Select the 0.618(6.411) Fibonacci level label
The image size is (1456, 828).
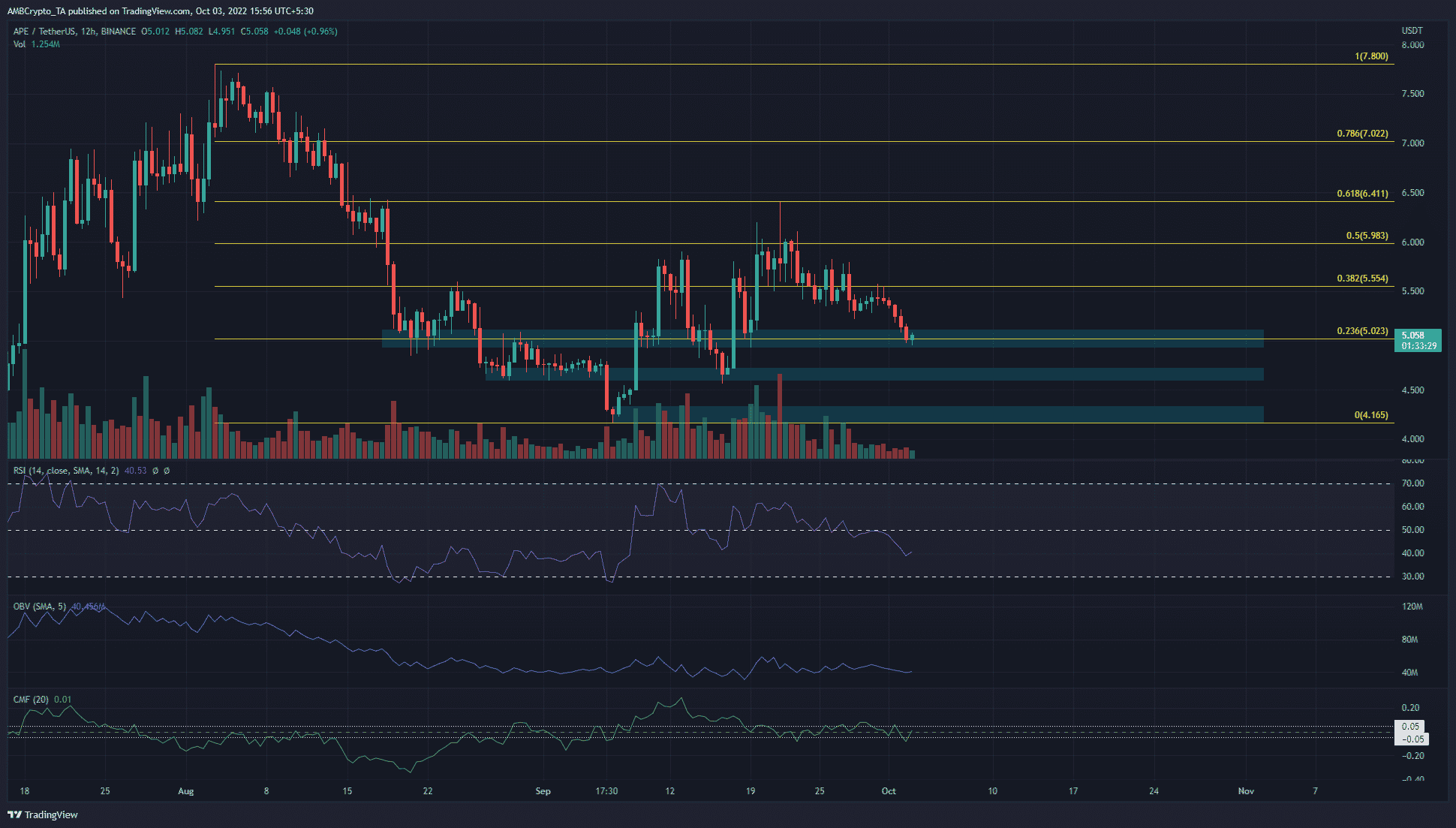(x=1363, y=192)
